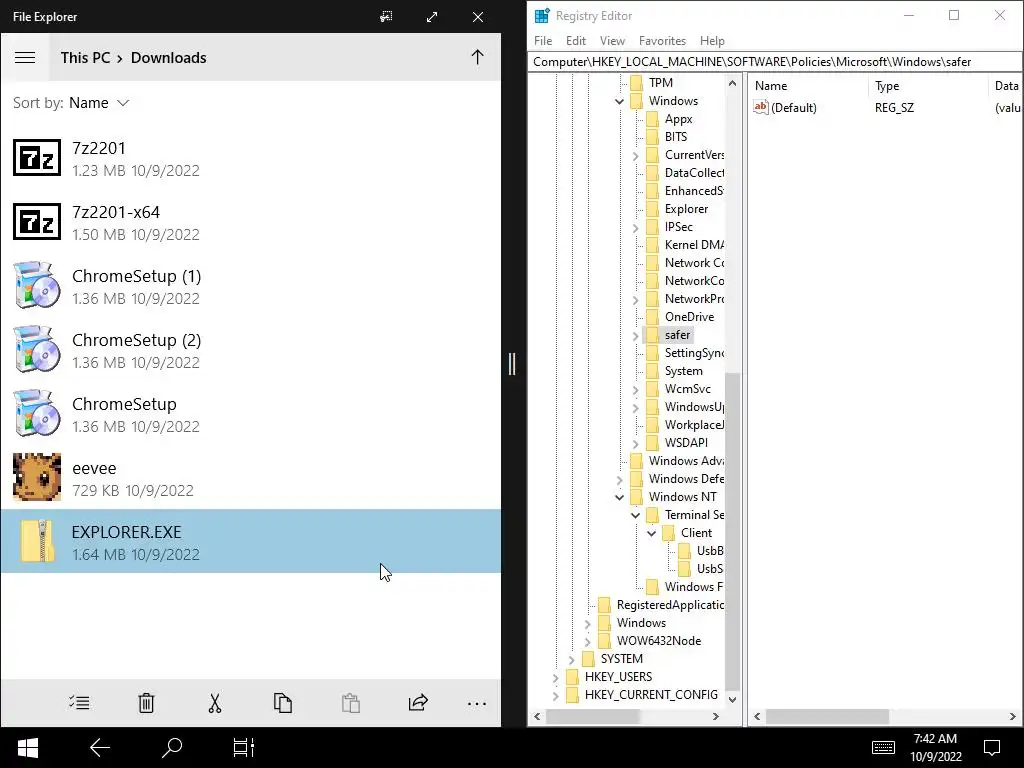The image size is (1024, 768).
Task: Click the tablet mode icon in File Explorer title bar
Action: [386, 16]
